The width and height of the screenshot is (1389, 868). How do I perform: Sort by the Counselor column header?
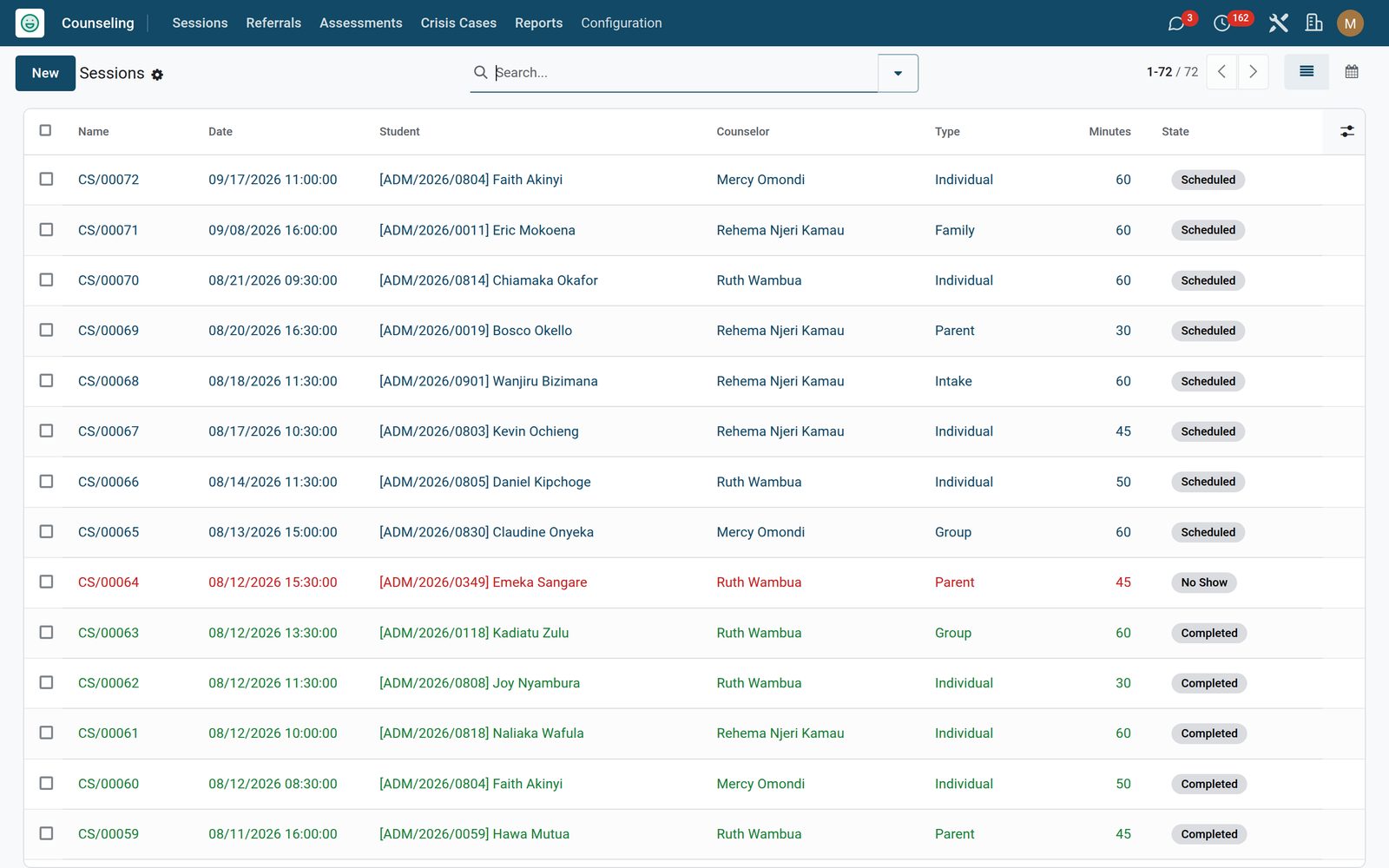click(x=743, y=132)
